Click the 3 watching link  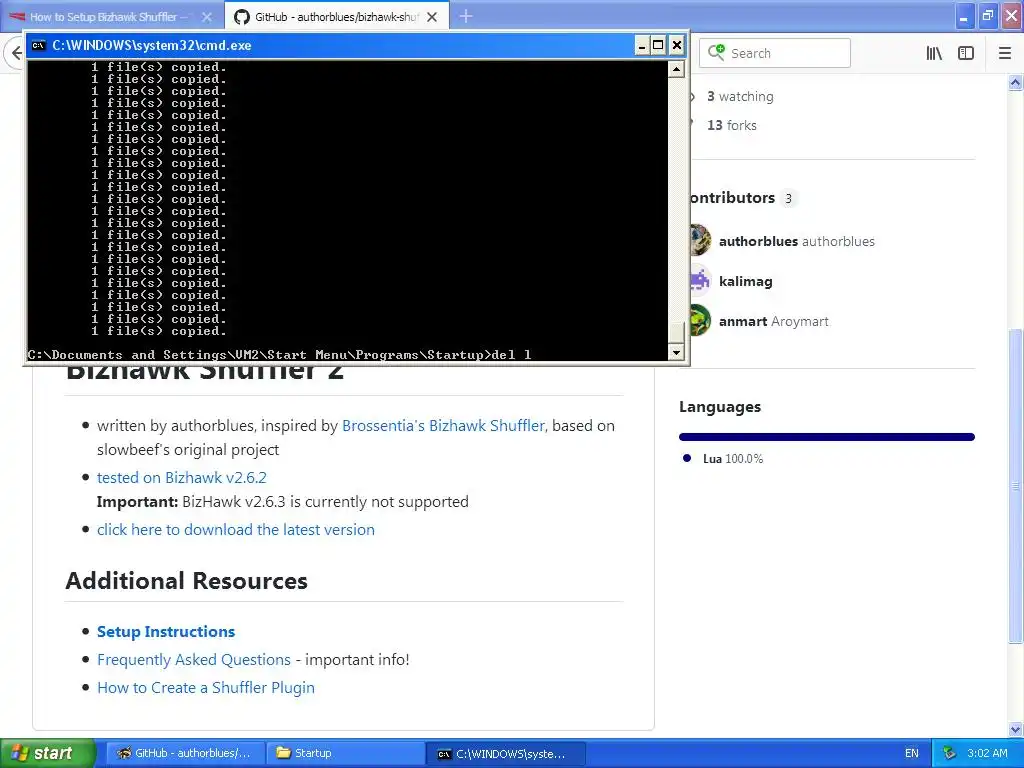coord(740,97)
